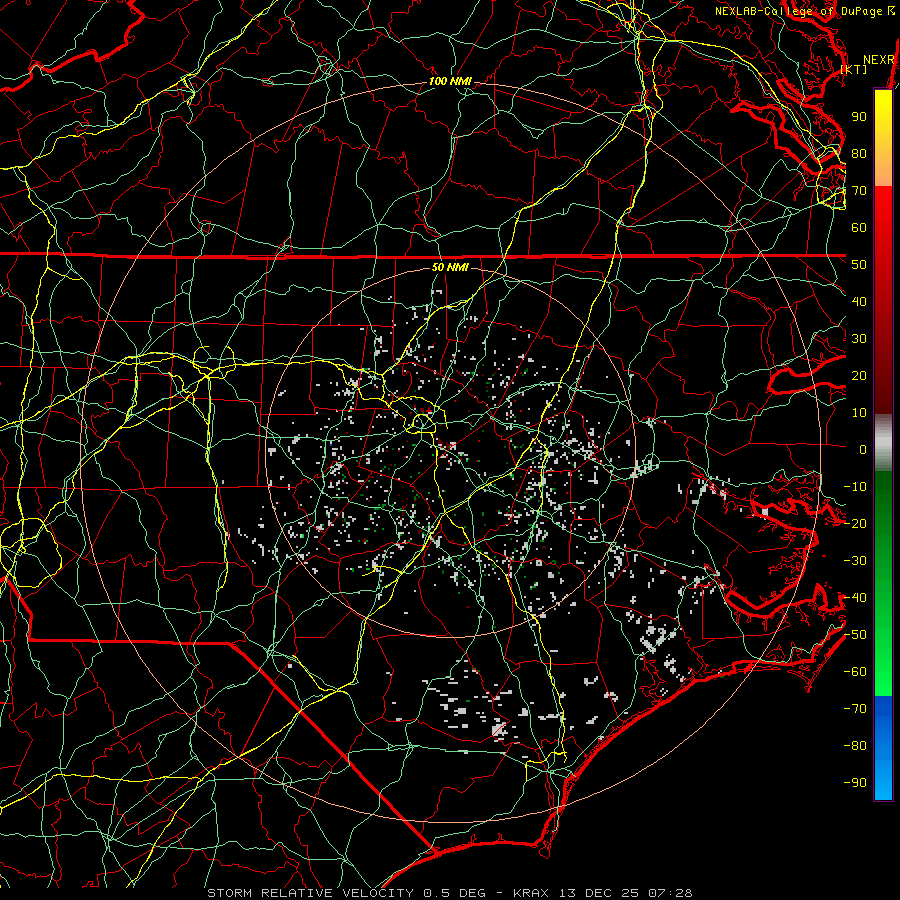
Task: Click the 10 value on velocity scale
Action: [859, 413]
